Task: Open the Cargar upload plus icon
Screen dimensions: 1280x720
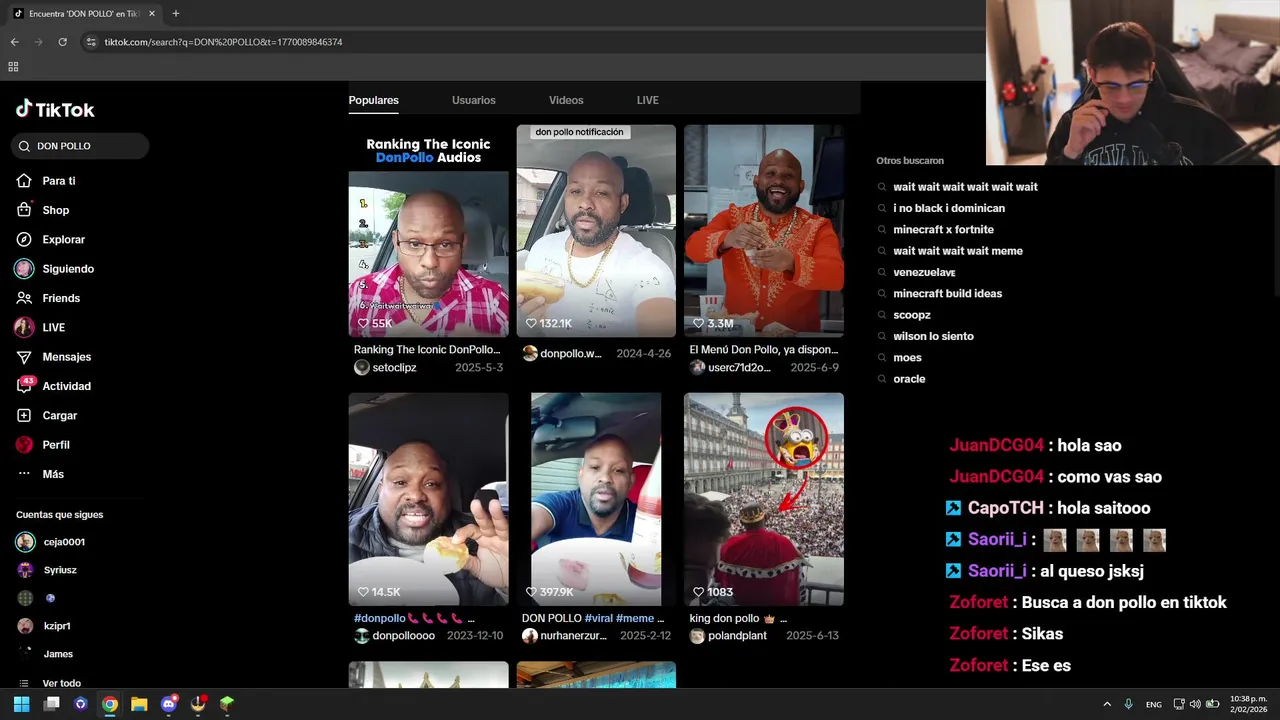Action: 24,415
